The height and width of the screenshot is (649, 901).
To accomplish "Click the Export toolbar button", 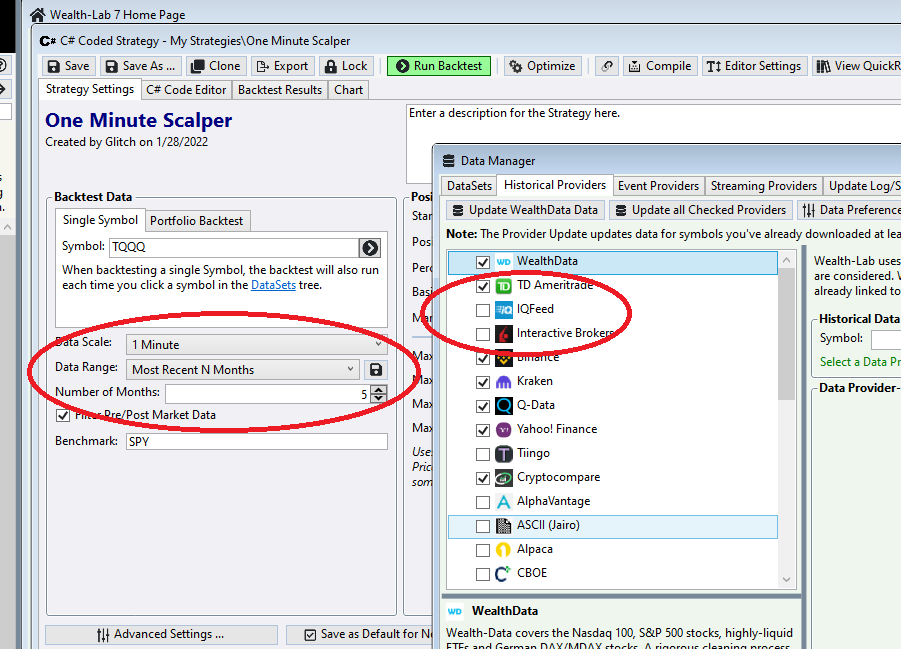I will (x=281, y=66).
